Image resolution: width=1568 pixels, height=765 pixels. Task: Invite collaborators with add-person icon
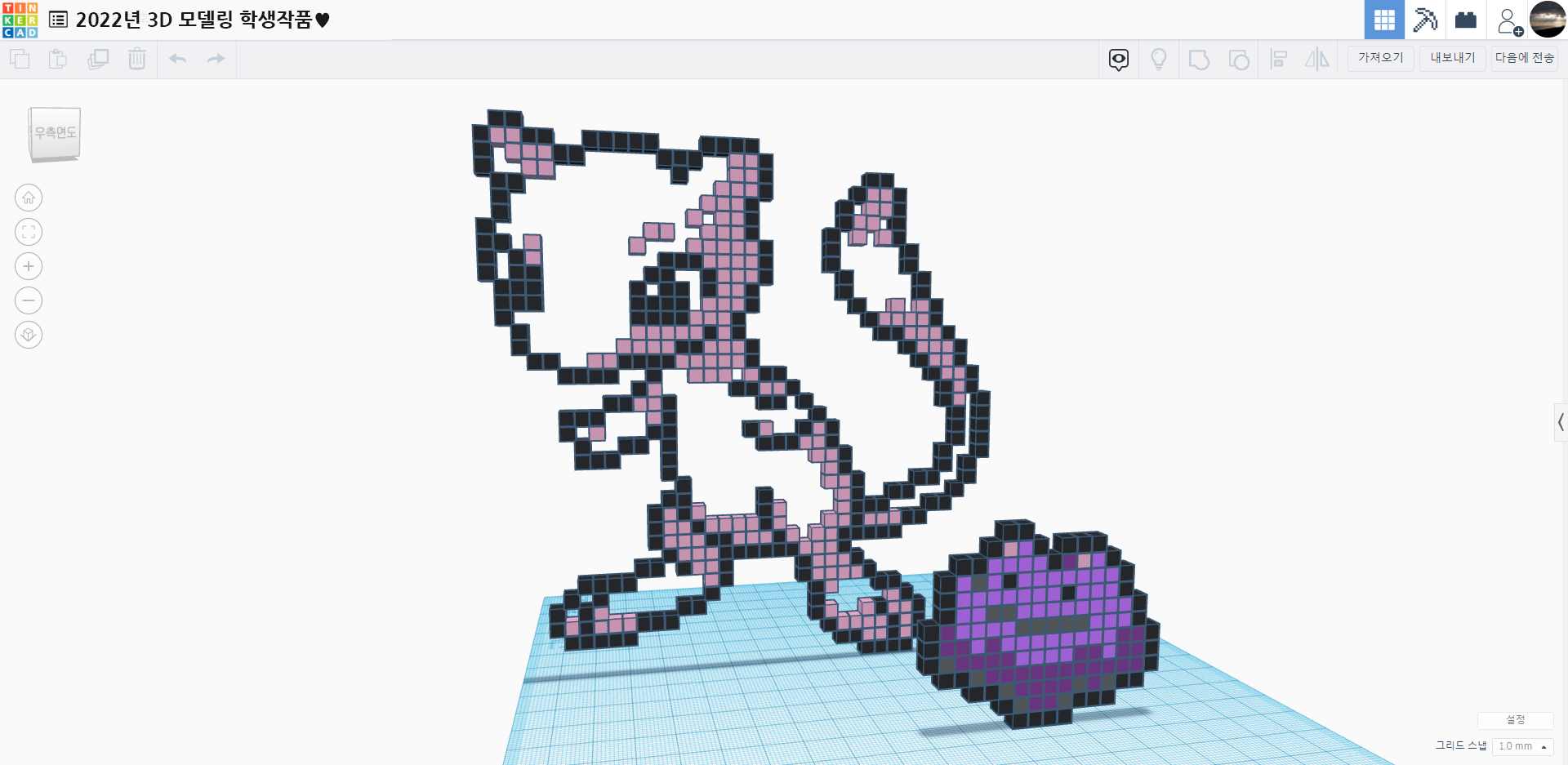1509,20
